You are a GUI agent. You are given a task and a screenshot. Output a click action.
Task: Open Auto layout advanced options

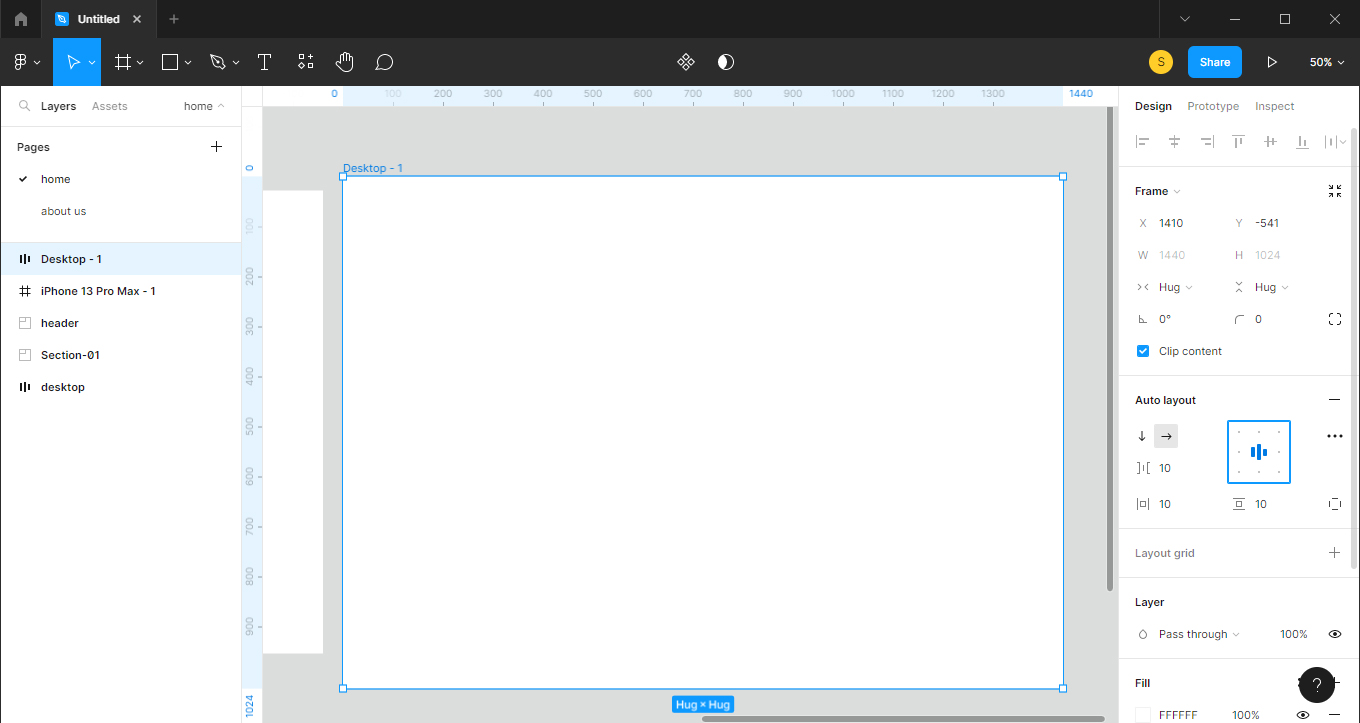[1334, 436]
